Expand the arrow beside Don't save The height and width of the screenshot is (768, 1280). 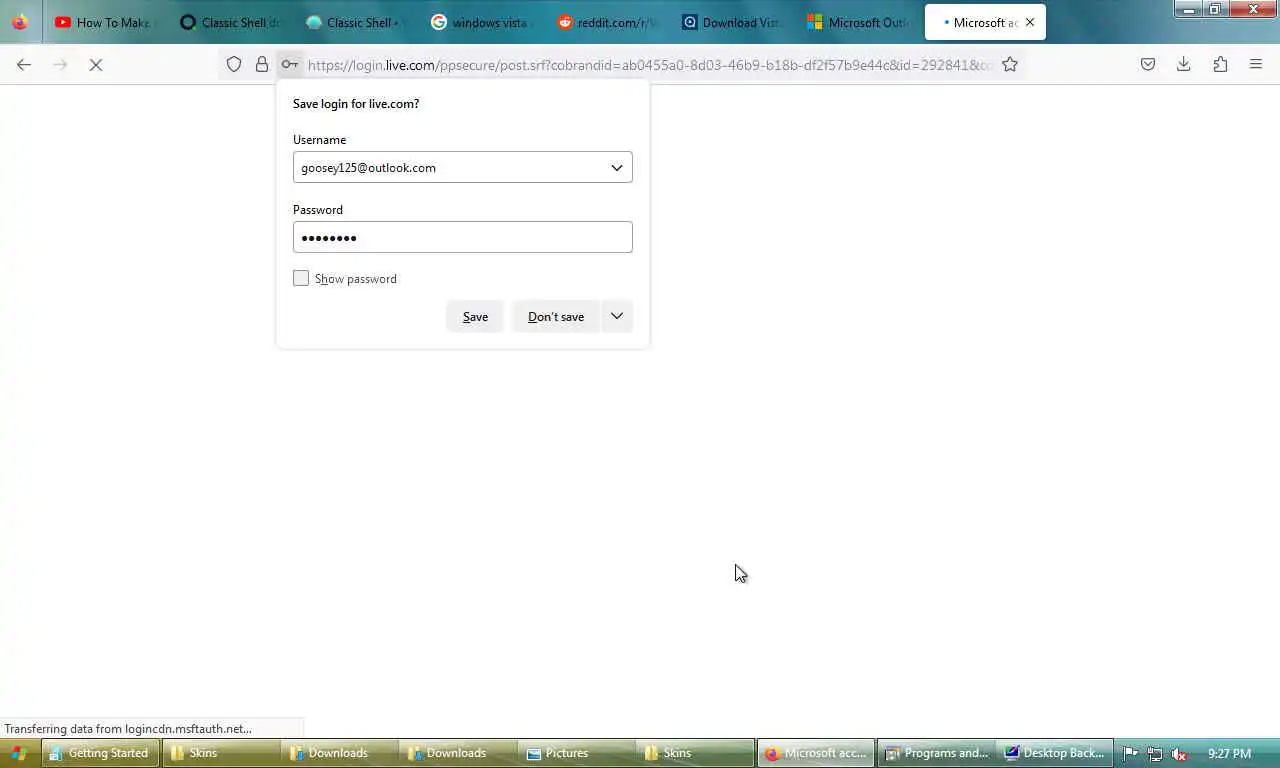click(617, 316)
